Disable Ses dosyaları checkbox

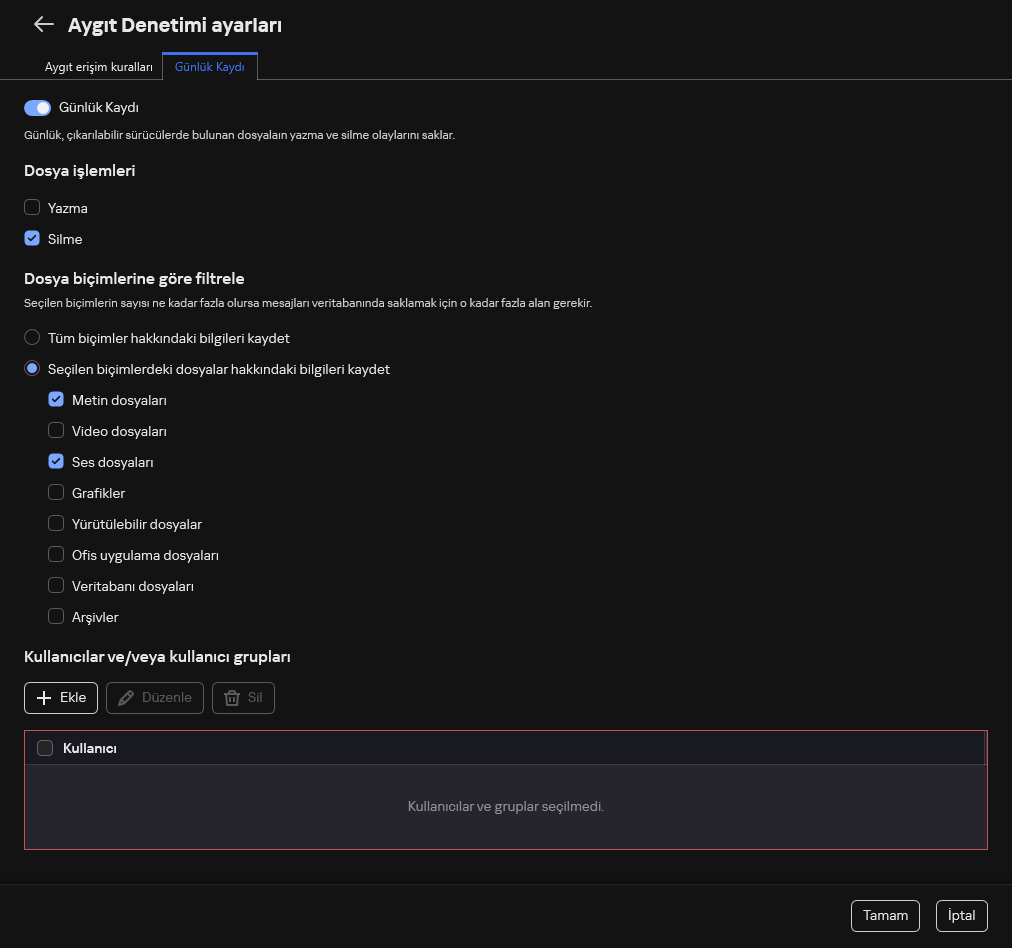(56, 462)
